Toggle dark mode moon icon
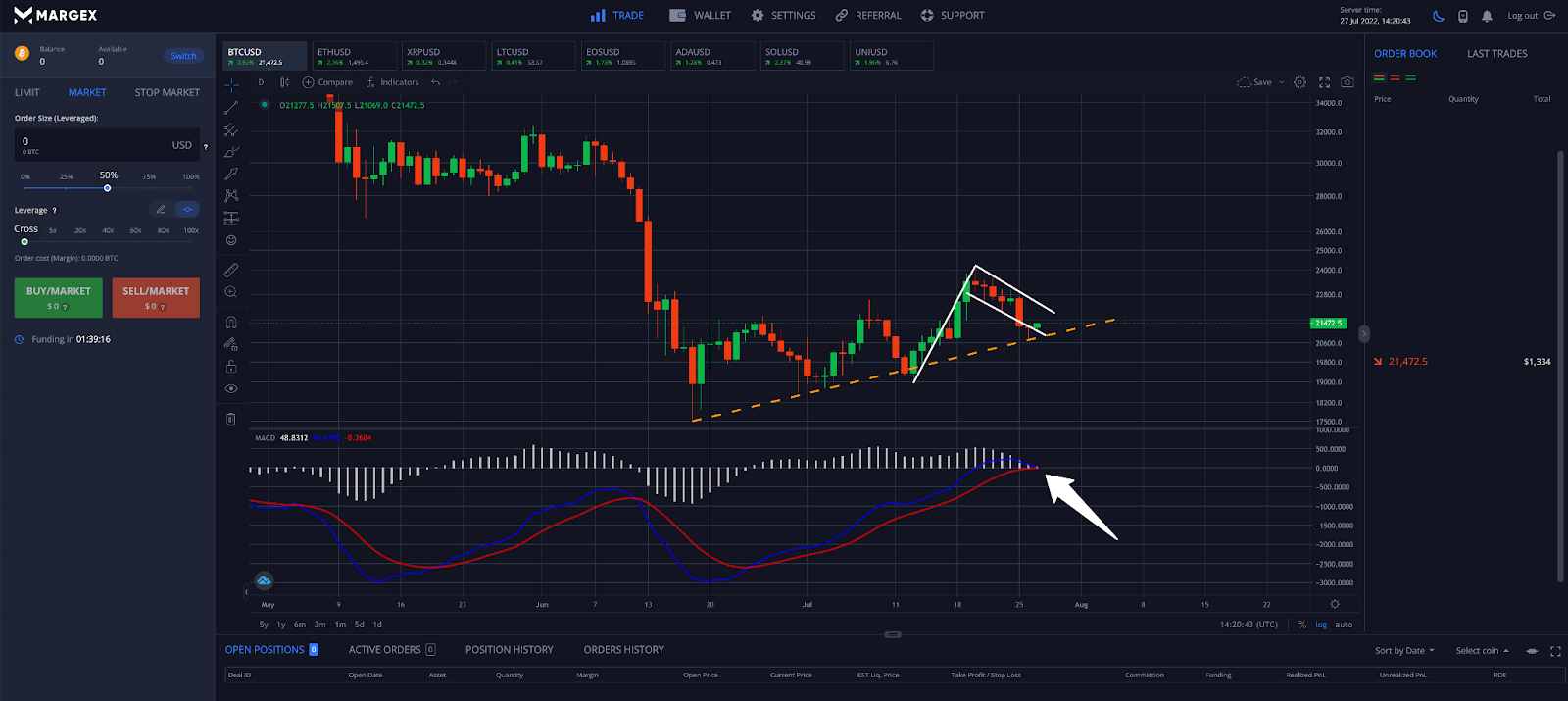Image resolution: width=1568 pixels, height=701 pixels. point(1438,16)
